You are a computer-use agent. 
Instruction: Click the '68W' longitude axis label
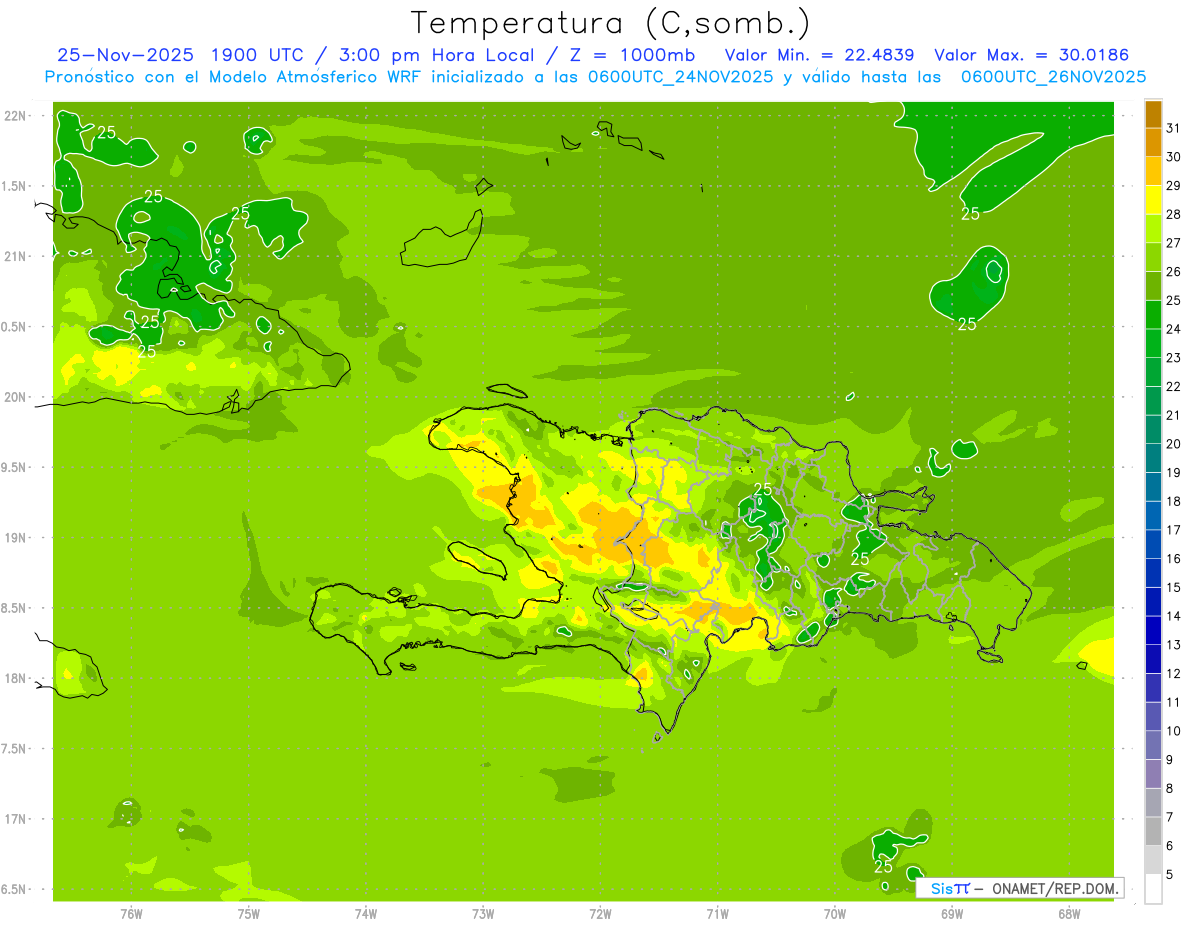click(1069, 914)
